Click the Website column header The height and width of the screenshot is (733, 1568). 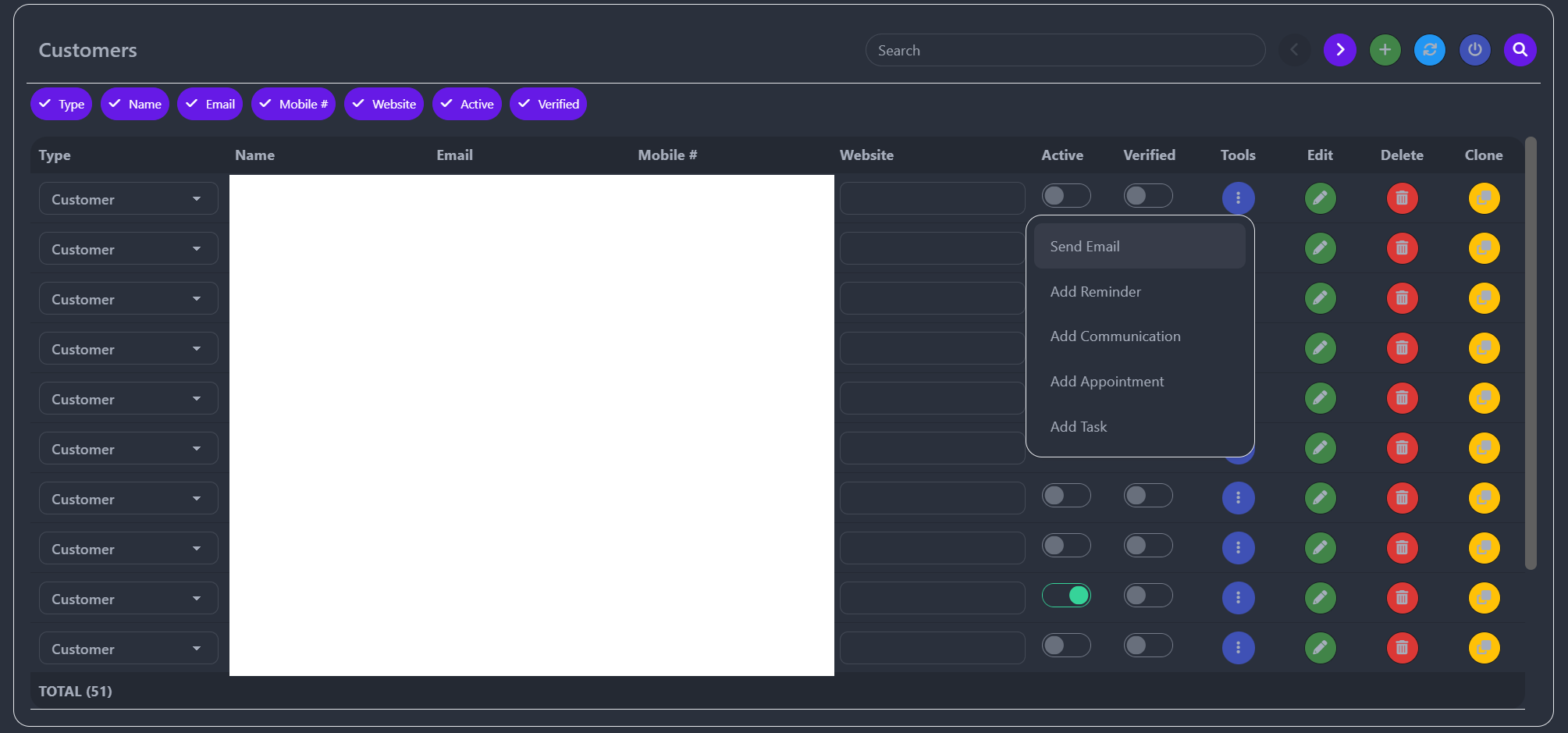(866, 155)
